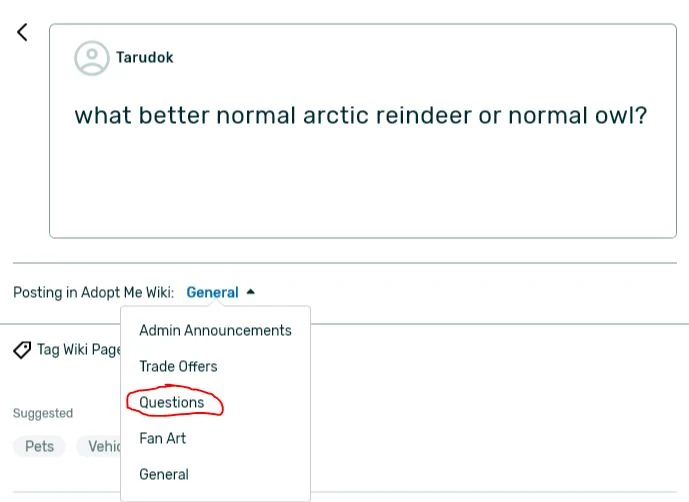Viewport: 689px width, 502px height.
Task: Toggle the Pets suggested tag
Action: 40,446
